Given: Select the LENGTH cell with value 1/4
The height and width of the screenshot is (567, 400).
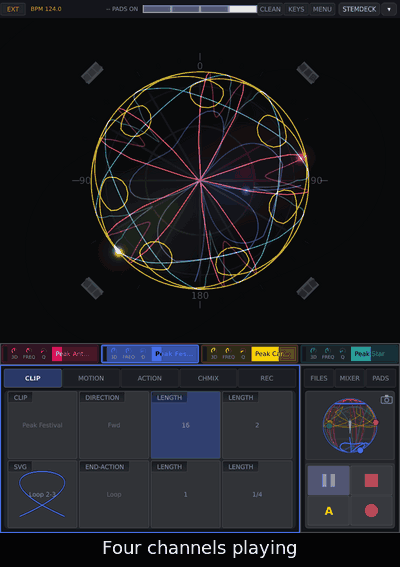Looking at the screenshot, I should [x=257, y=494].
